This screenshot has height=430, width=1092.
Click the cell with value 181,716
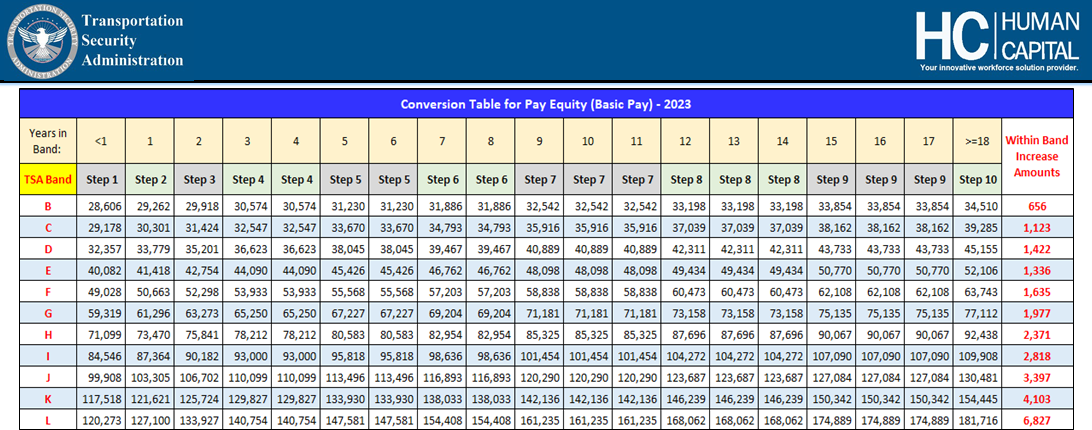click(977, 420)
